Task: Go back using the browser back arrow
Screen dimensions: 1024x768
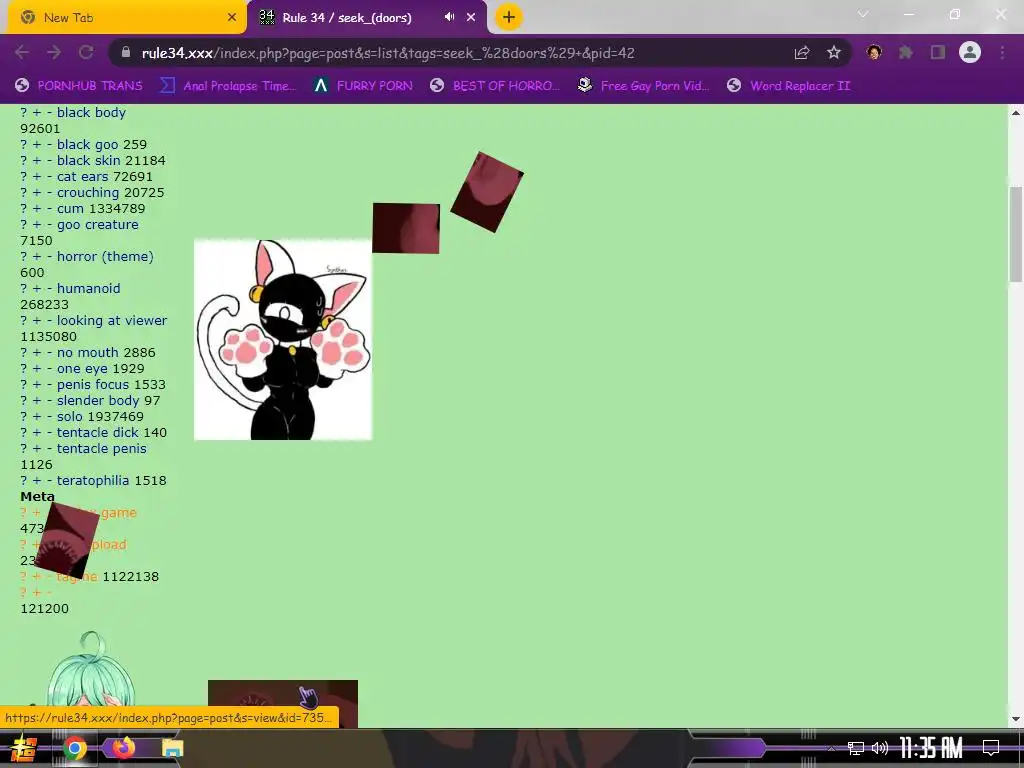Action: click(x=22, y=52)
